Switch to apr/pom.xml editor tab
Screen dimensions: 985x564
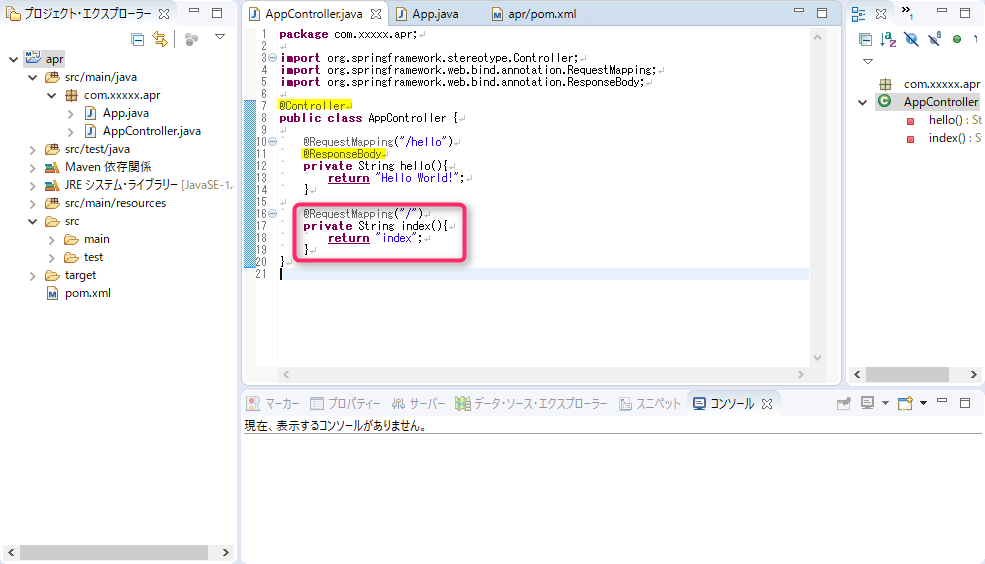[x=541, y=14]
